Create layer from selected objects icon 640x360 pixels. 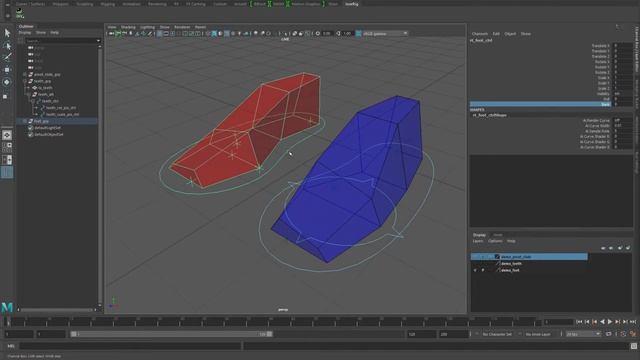(628, 248)
